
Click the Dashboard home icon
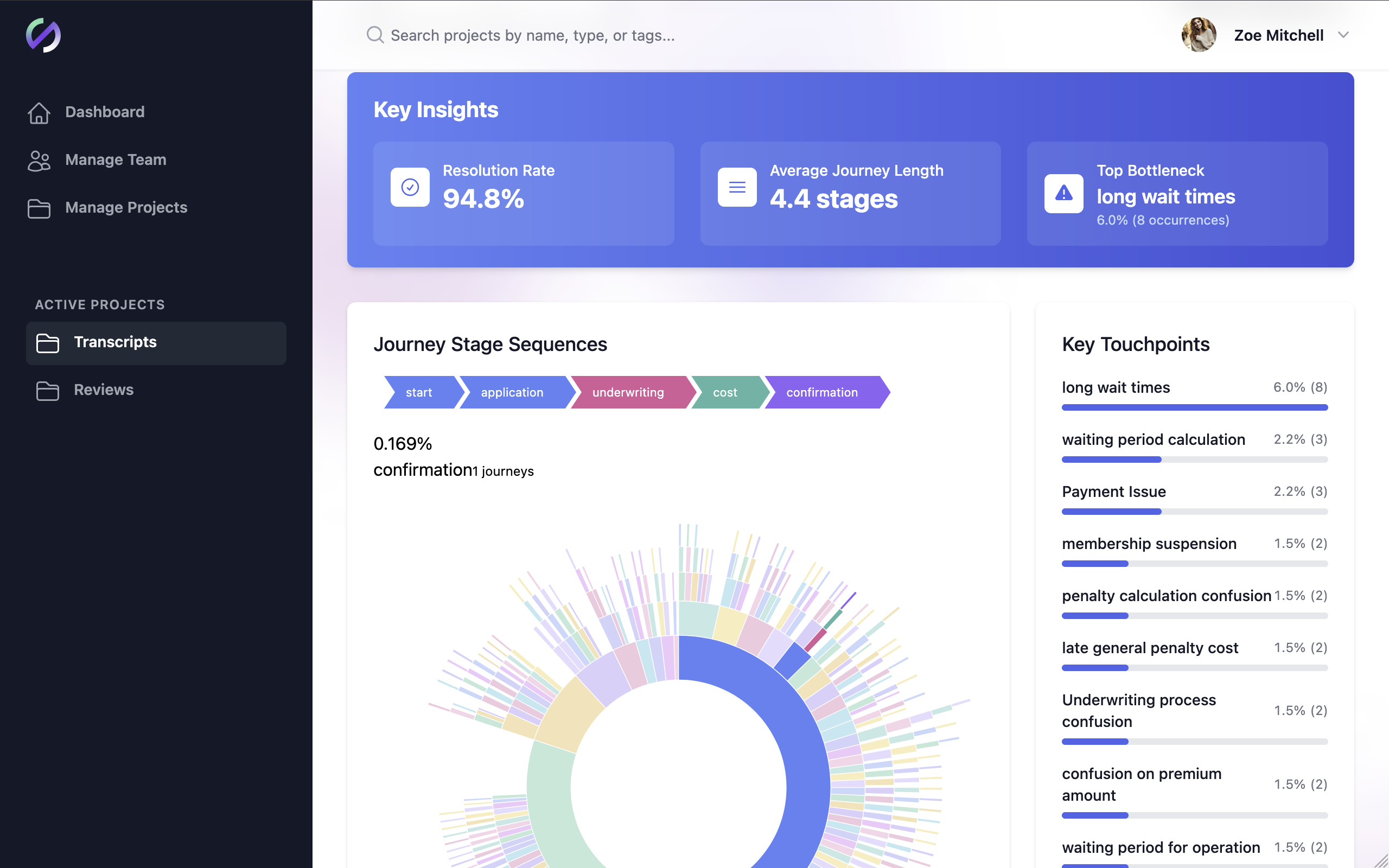[39, 112]
